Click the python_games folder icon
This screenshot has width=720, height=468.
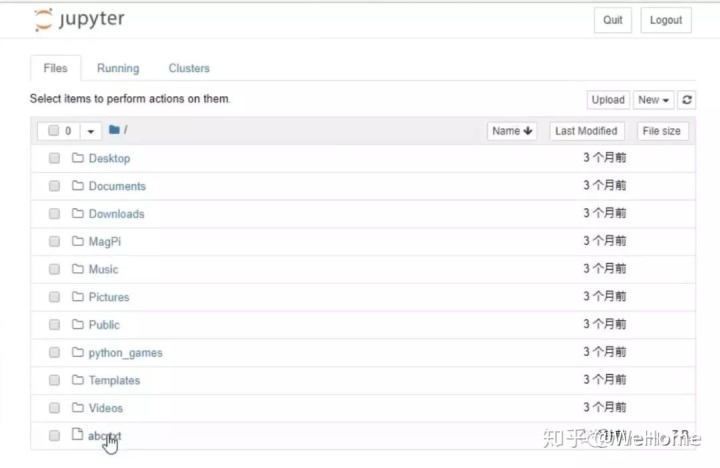click(78, 352)
